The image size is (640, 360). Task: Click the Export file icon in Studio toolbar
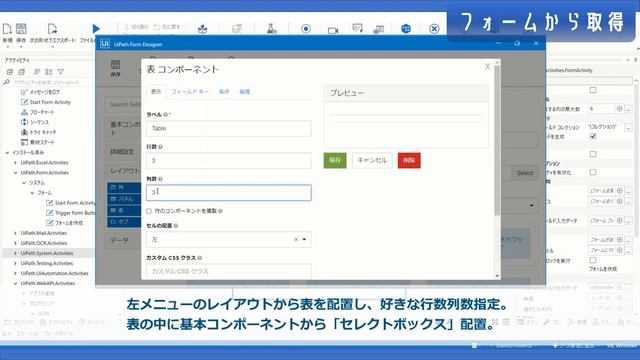(52, 29)
